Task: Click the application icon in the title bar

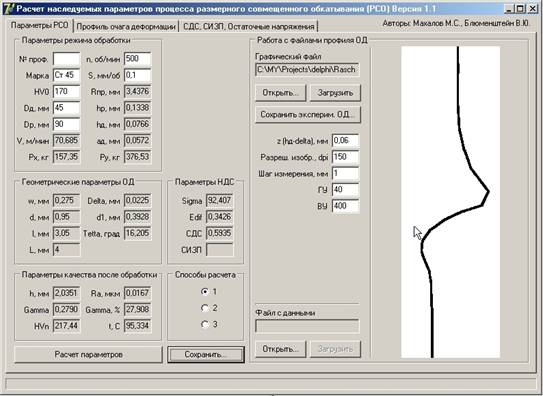Action: [x=9, y=8]
